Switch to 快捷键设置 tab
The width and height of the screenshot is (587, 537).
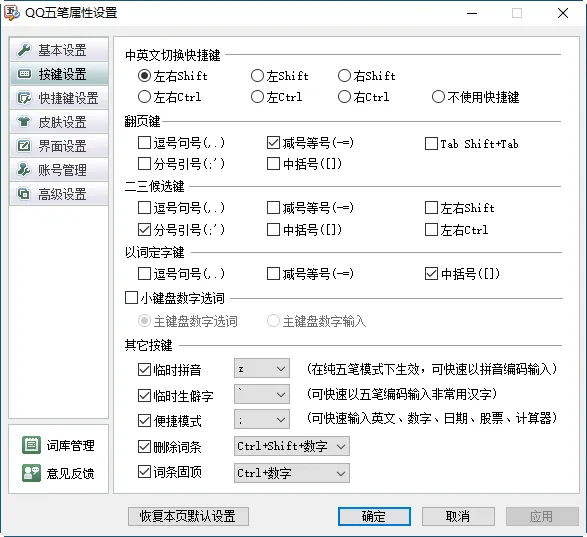(x=59, y=98)
